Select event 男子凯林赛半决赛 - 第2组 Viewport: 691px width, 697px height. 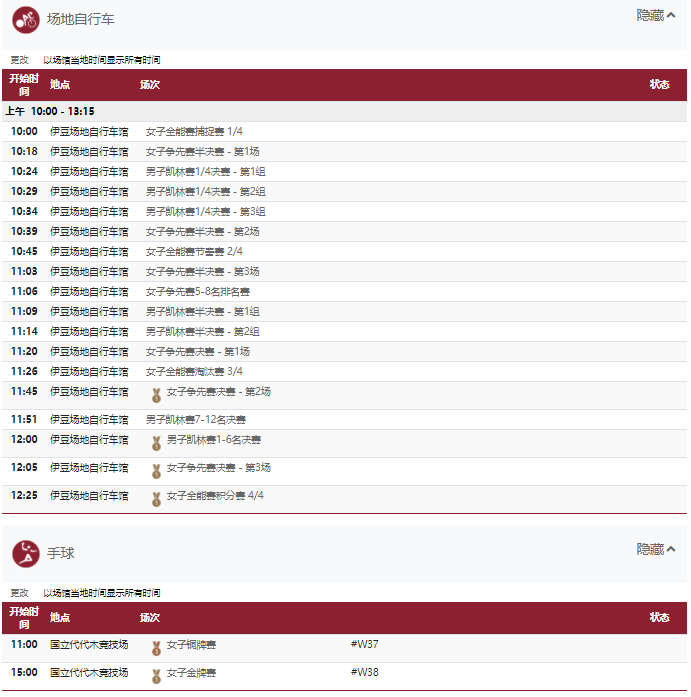(203, 332)
